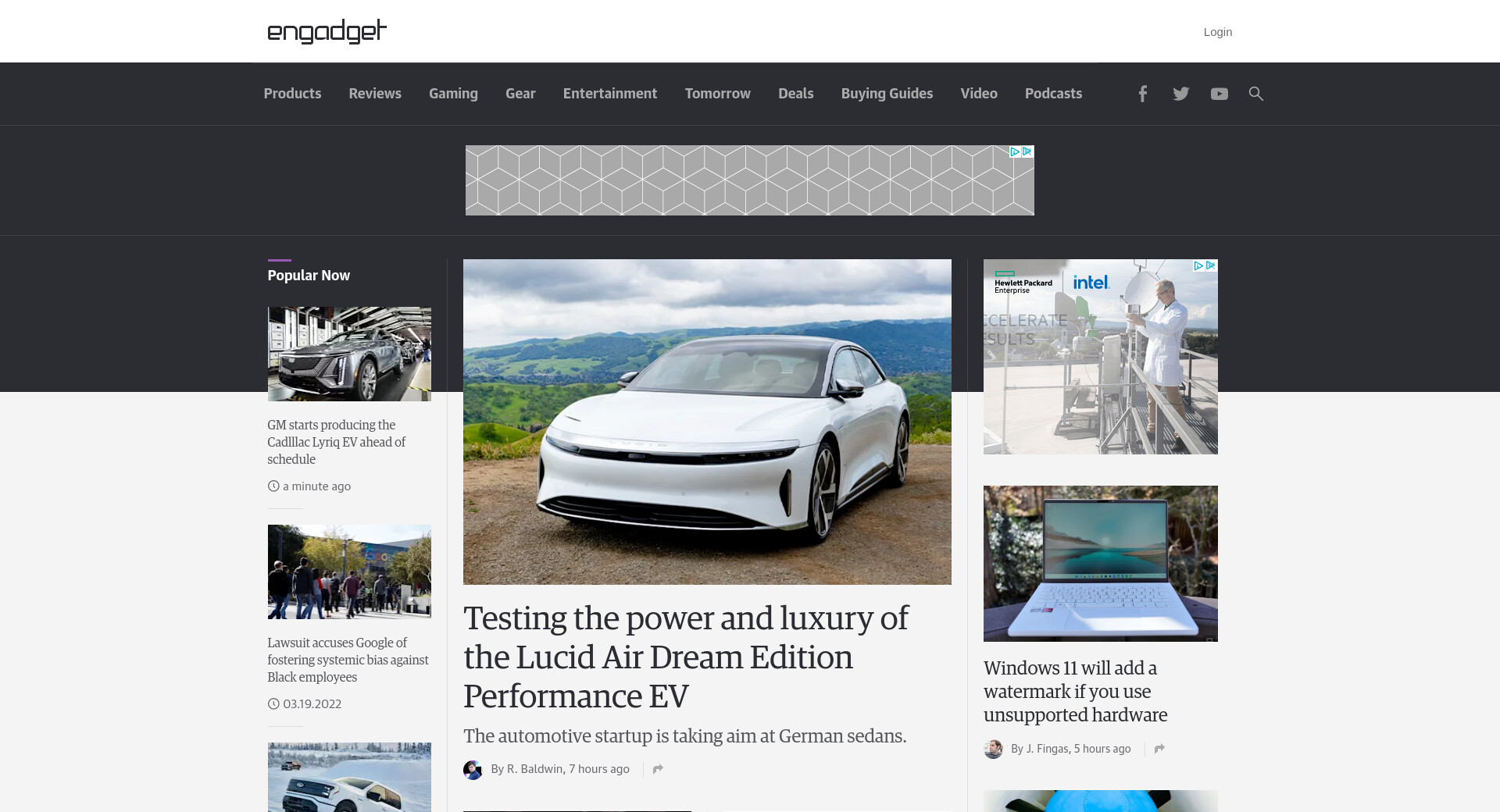The image size is (1500, 812).
Task: Click the "Popular Now" heading
Action: click(x=309, y=276)
